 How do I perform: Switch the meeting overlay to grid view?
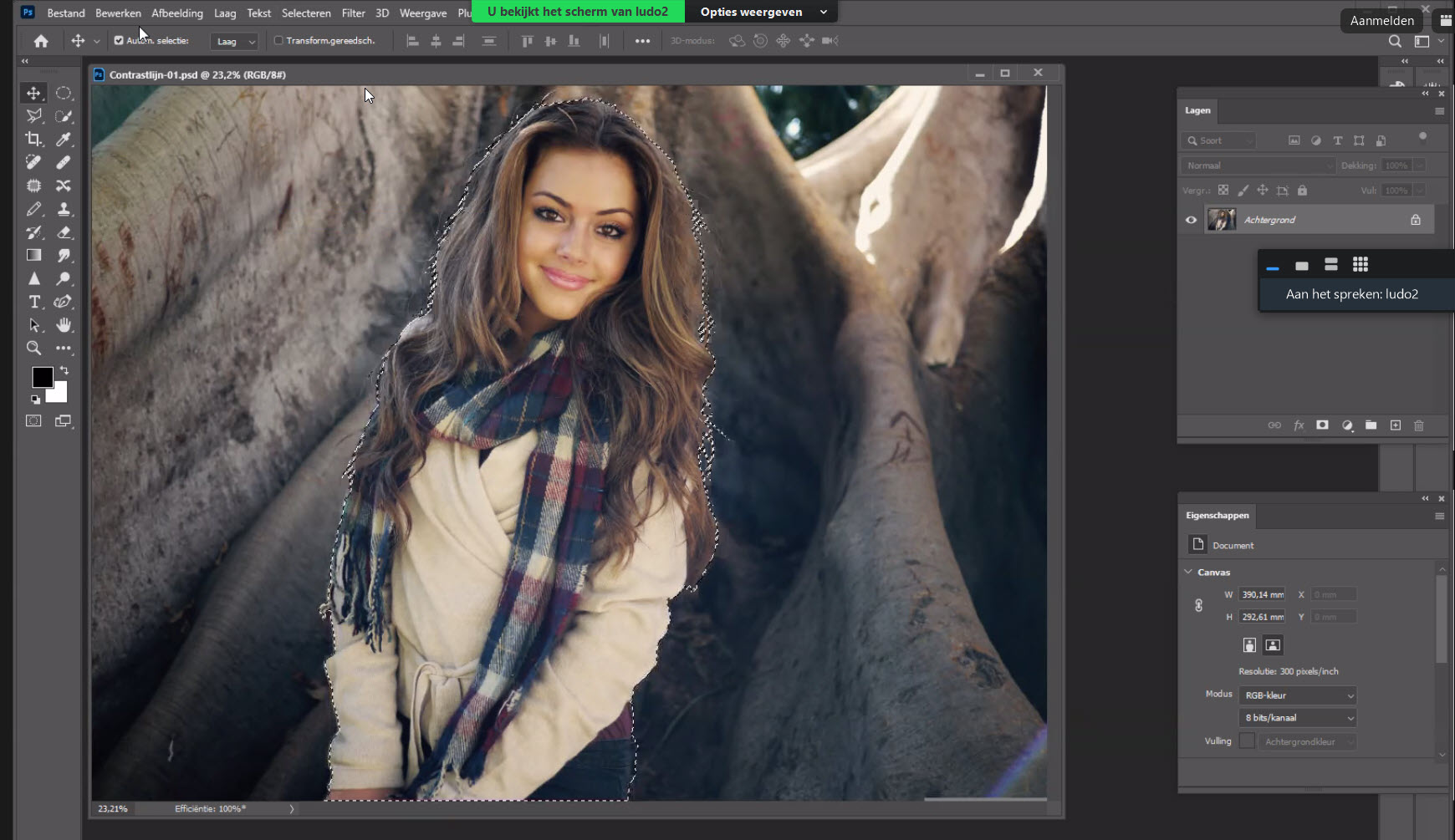point(1361,264)
